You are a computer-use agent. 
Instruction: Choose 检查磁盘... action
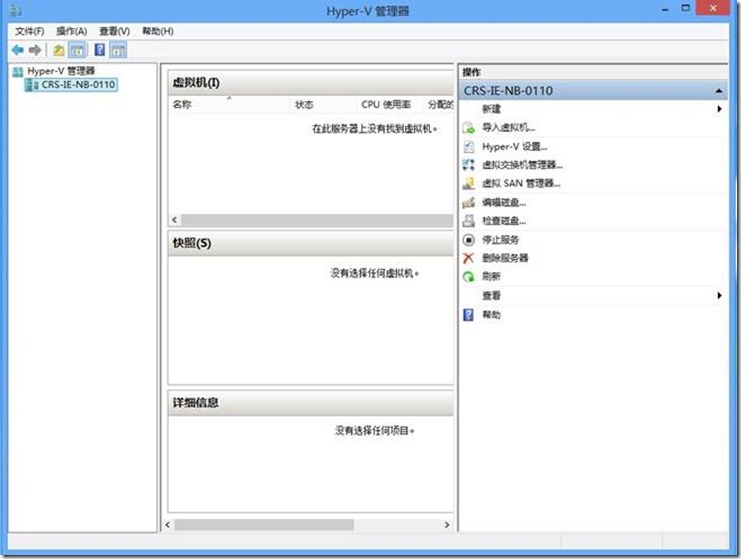tap(504, 221)
